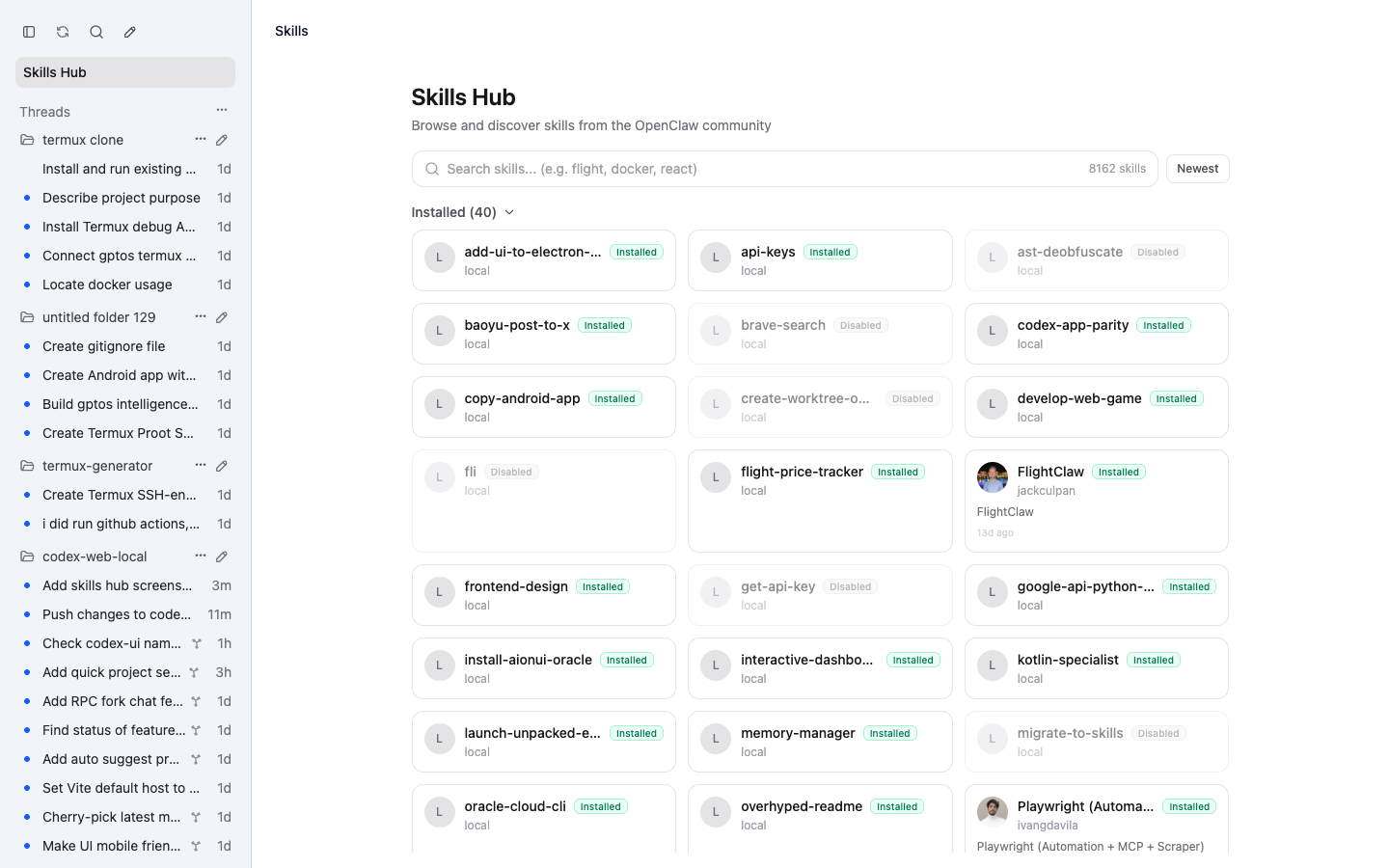Click the fork icon on Add RPC fork chat thread
This screenshot has width=1389, height=868.
coord(196,701)
